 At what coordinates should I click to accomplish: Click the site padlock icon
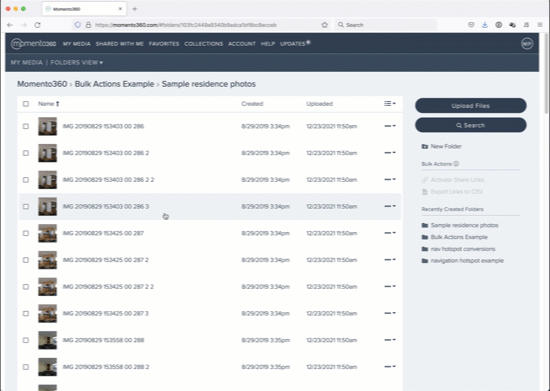point(88,25)
